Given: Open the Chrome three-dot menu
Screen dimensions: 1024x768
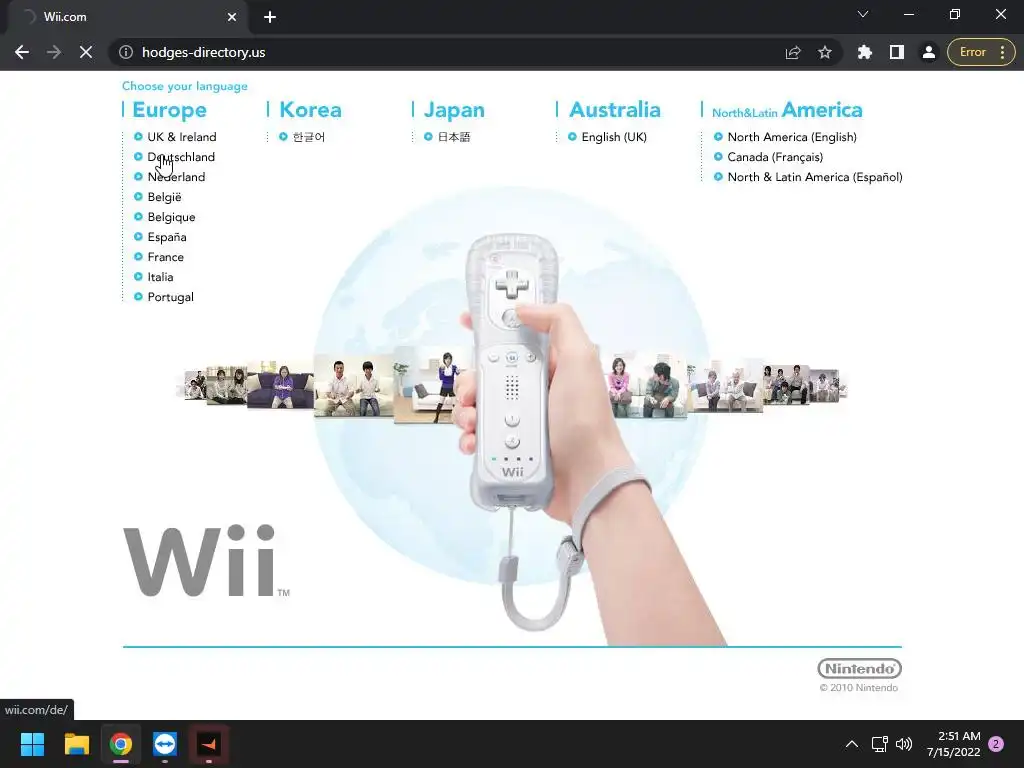Looking at the screenshot, I should coord(1002,52).
